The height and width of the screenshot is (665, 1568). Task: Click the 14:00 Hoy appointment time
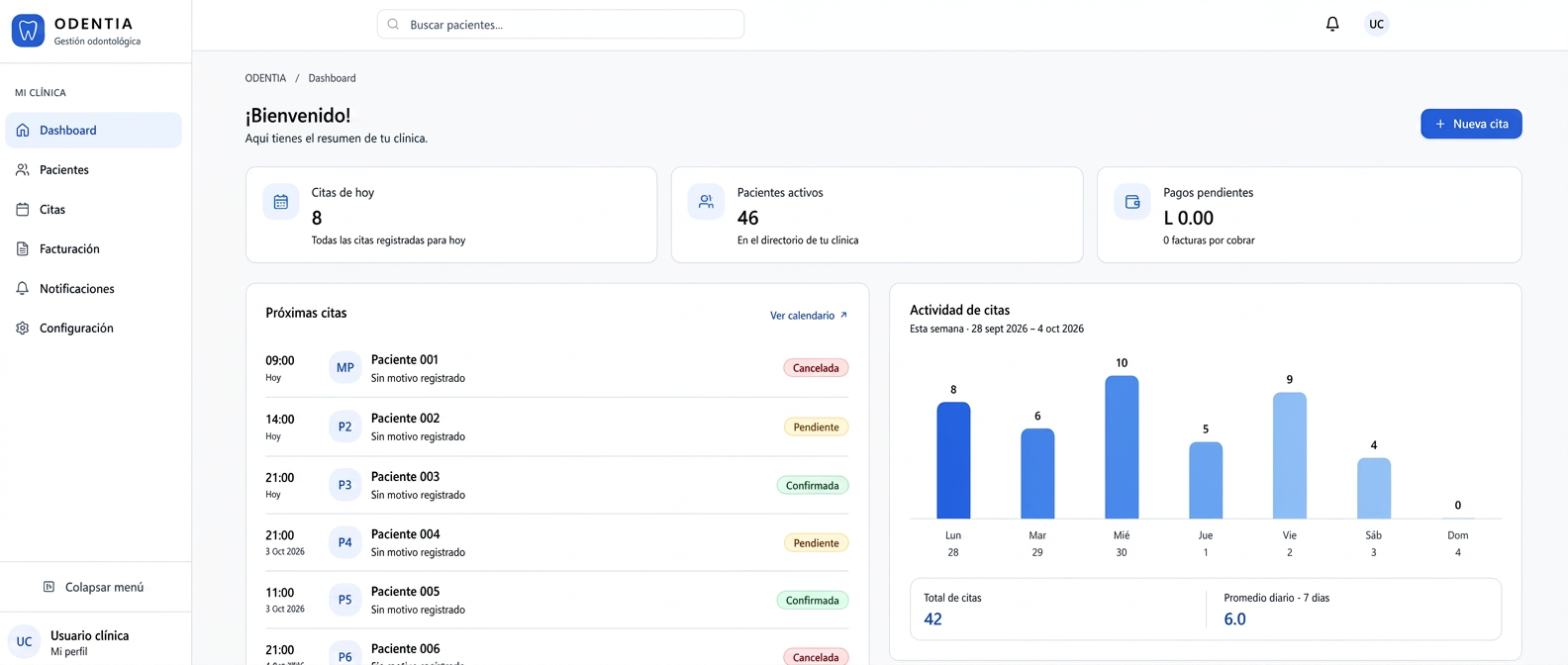click(280, 427)
